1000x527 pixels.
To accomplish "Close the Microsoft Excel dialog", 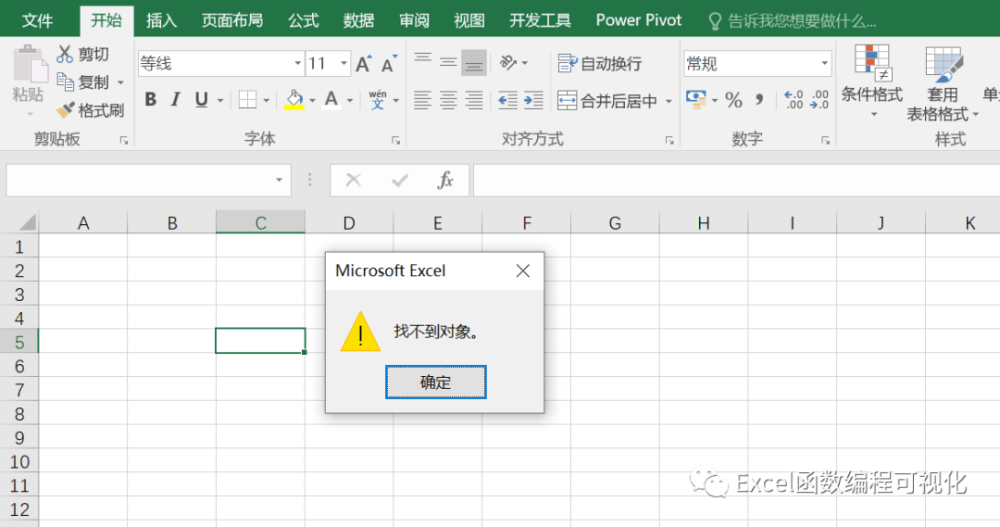I will [523, 271].
